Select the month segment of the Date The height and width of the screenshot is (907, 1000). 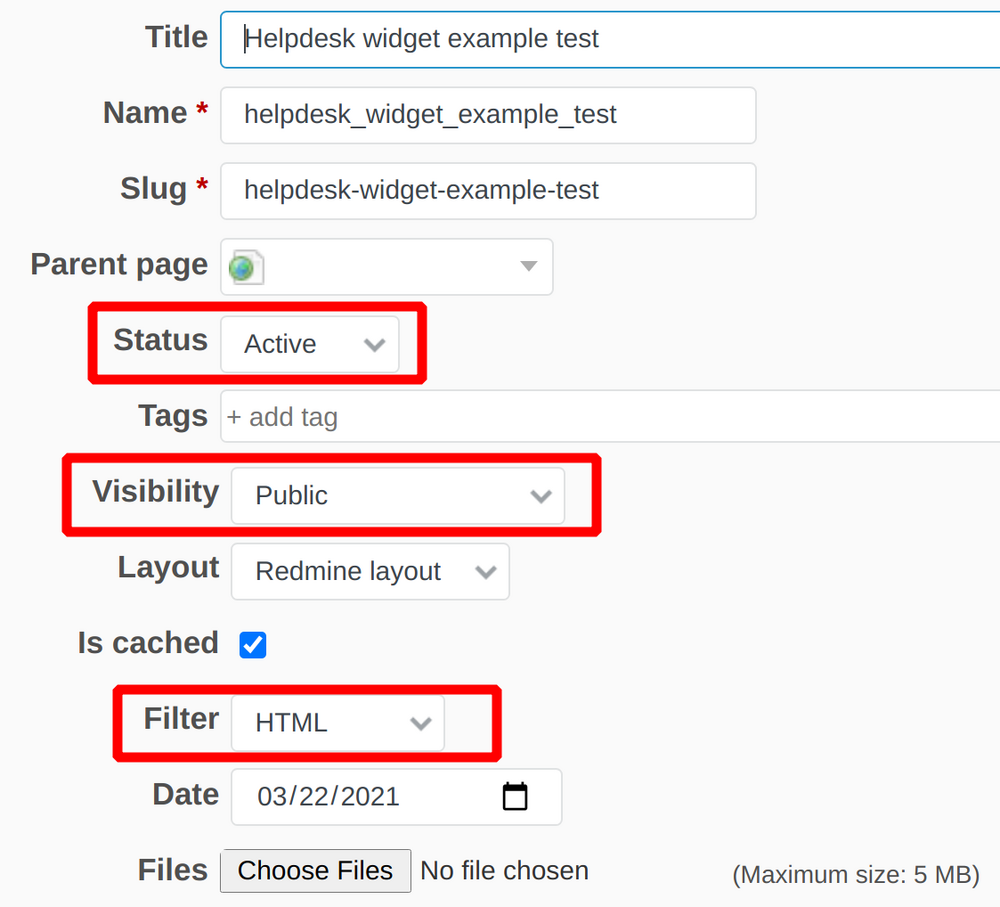[272, 797]
